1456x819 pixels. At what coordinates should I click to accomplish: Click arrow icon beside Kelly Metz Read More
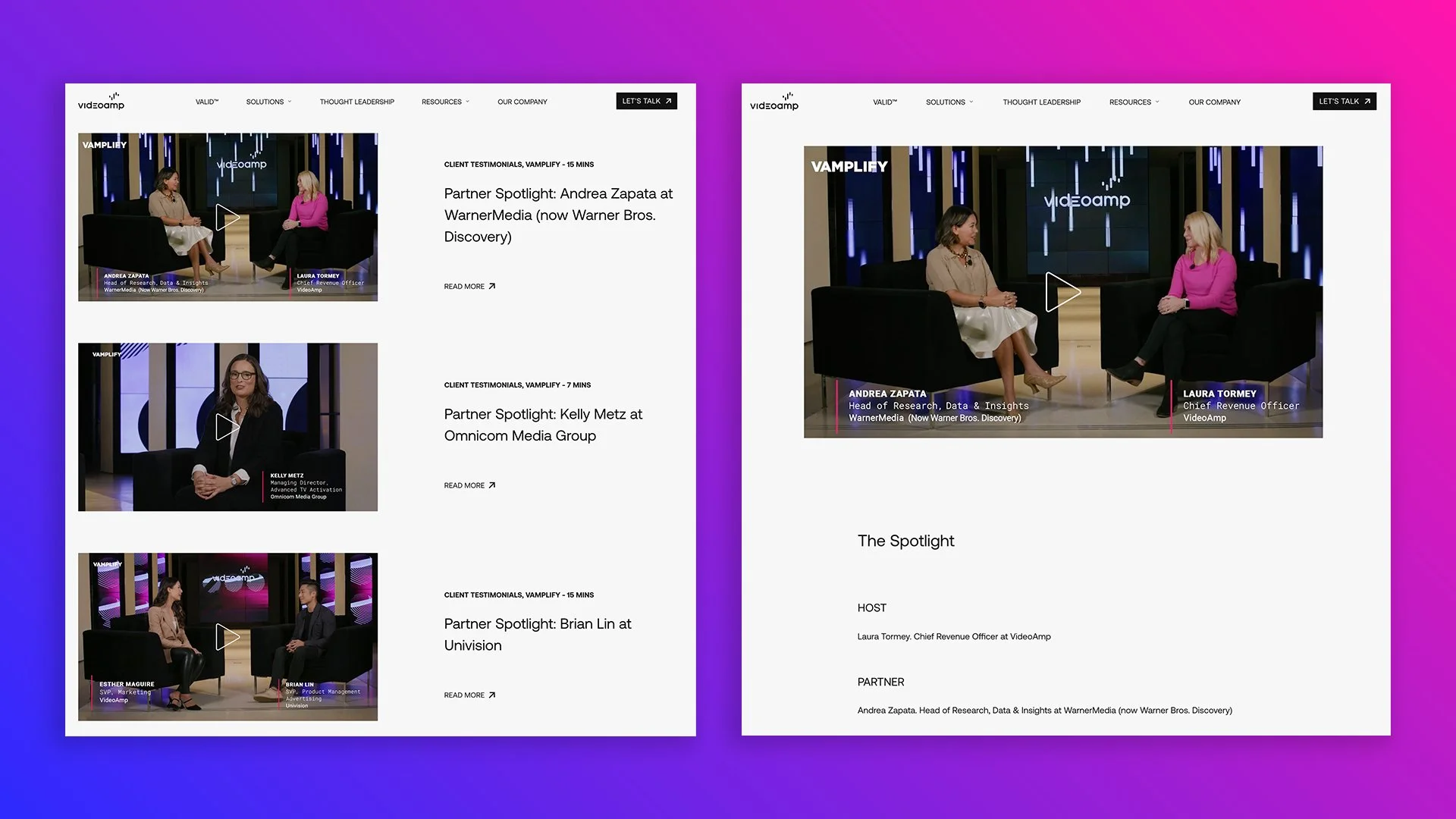pyautogui.click(x=492, y=485)
